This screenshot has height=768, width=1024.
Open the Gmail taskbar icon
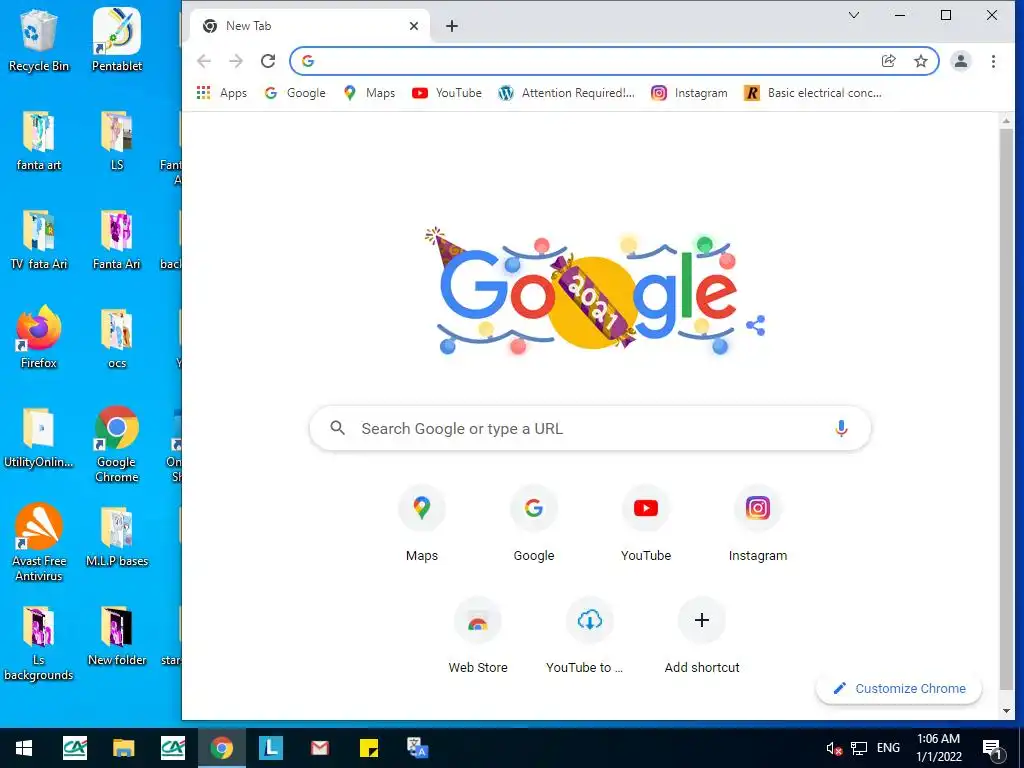(320, 748)
